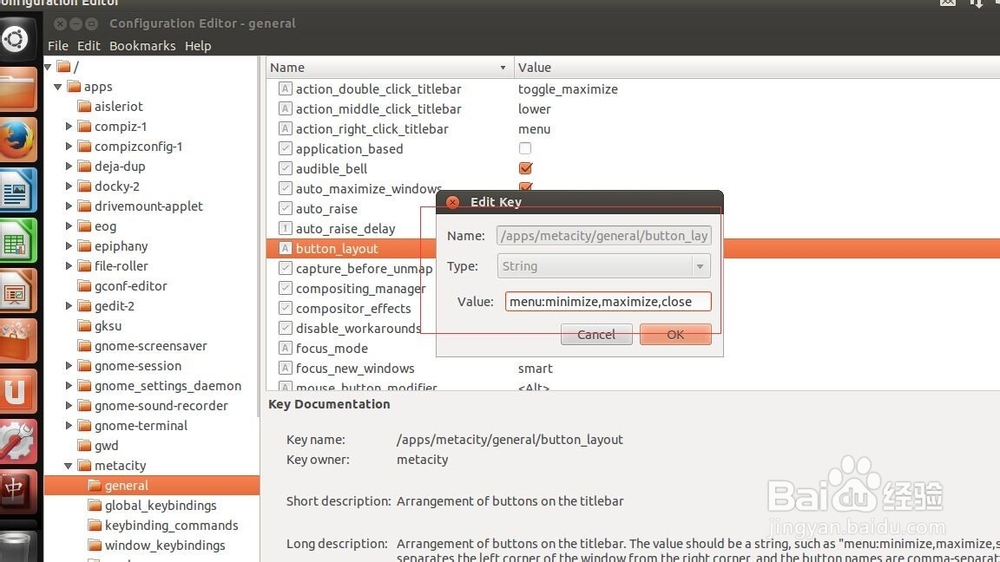
Task: Select the drivemount-applet tree item
Action: click(149, 206)
